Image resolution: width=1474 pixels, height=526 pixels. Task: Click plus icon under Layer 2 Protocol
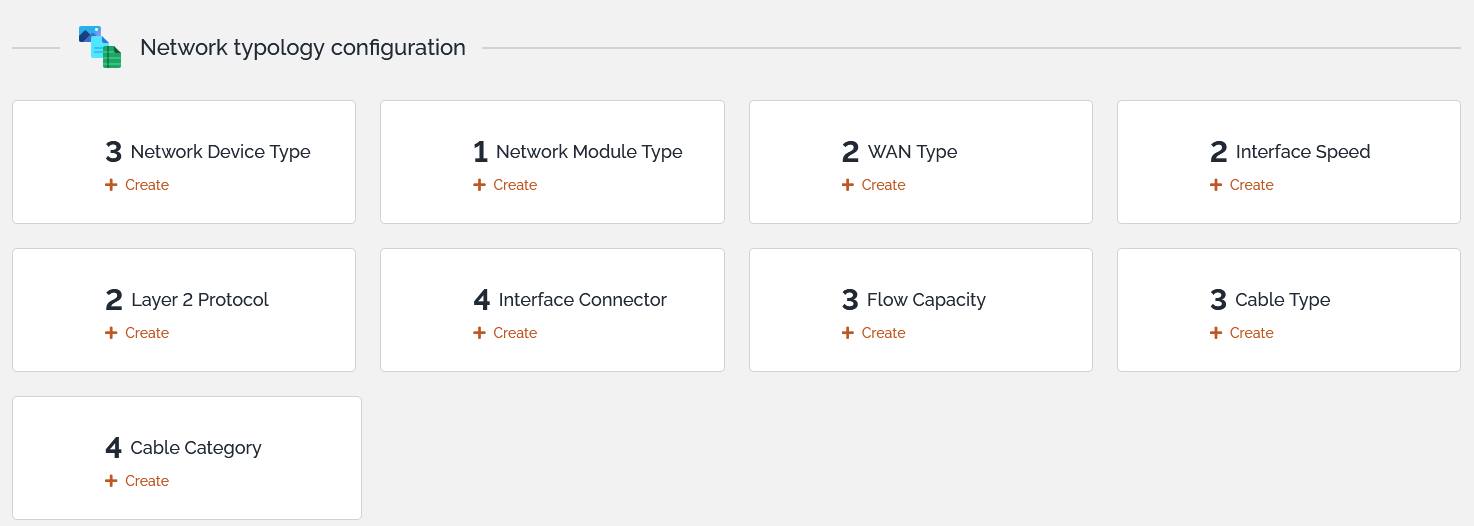(111, 333)
